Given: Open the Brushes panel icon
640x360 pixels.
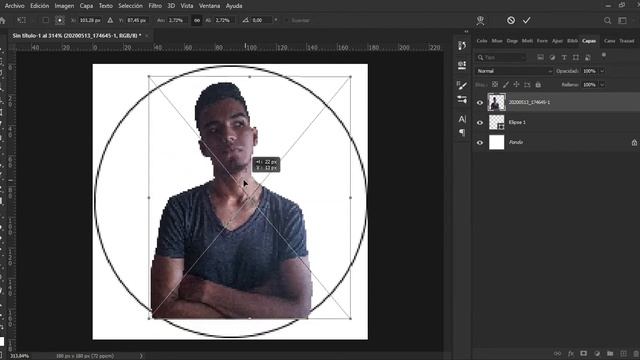Looking at the screenshot, I should 462,85.
